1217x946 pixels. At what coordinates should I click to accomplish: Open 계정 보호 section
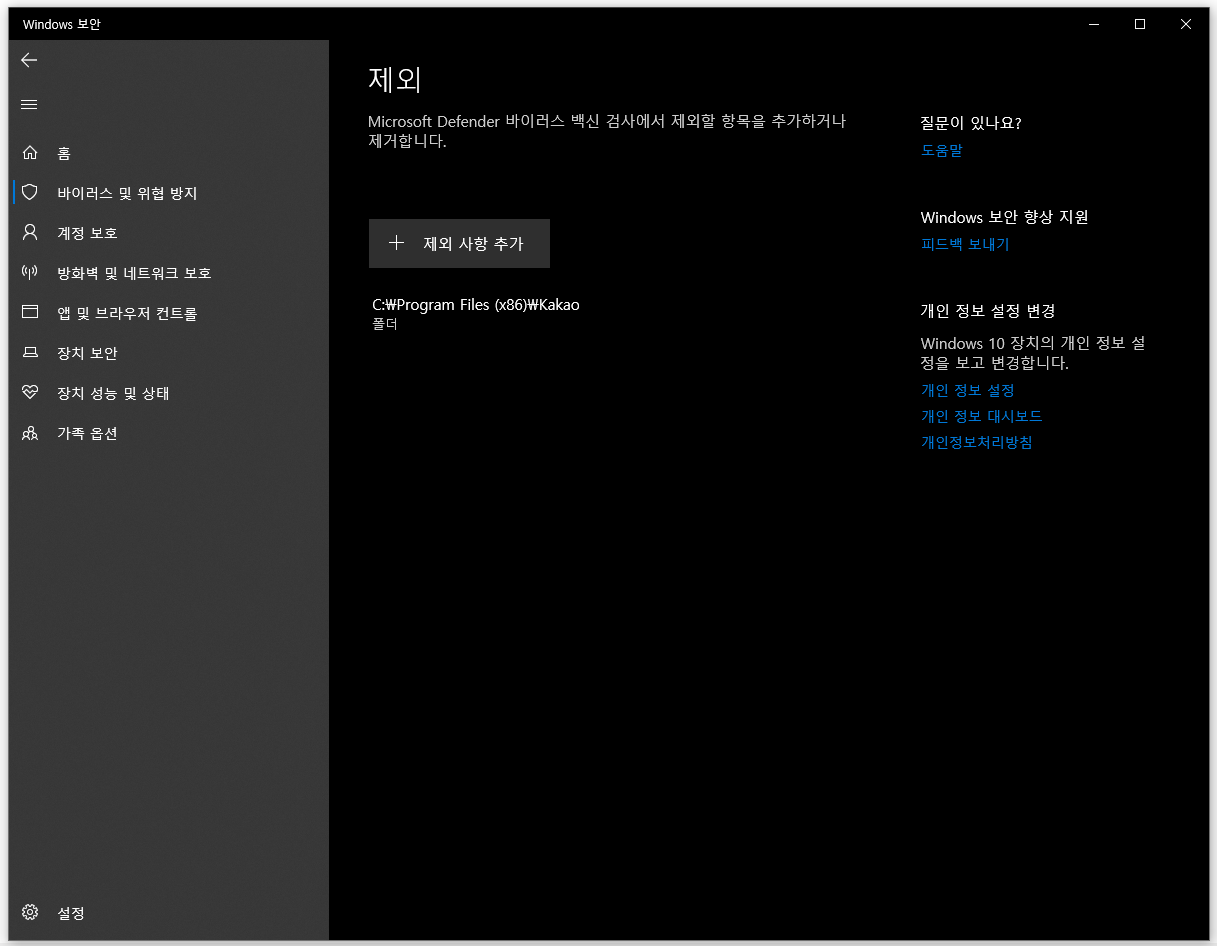pyautogui.click(x=87, y=233)
